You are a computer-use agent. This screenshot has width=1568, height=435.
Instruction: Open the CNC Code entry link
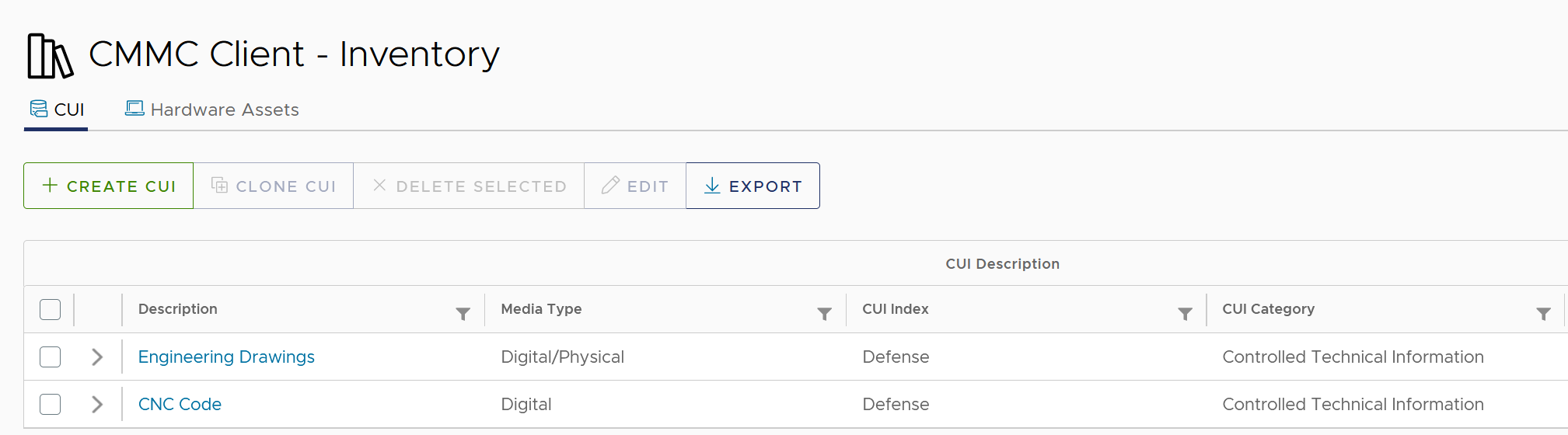pyautogui.click(x=180, y=404)
